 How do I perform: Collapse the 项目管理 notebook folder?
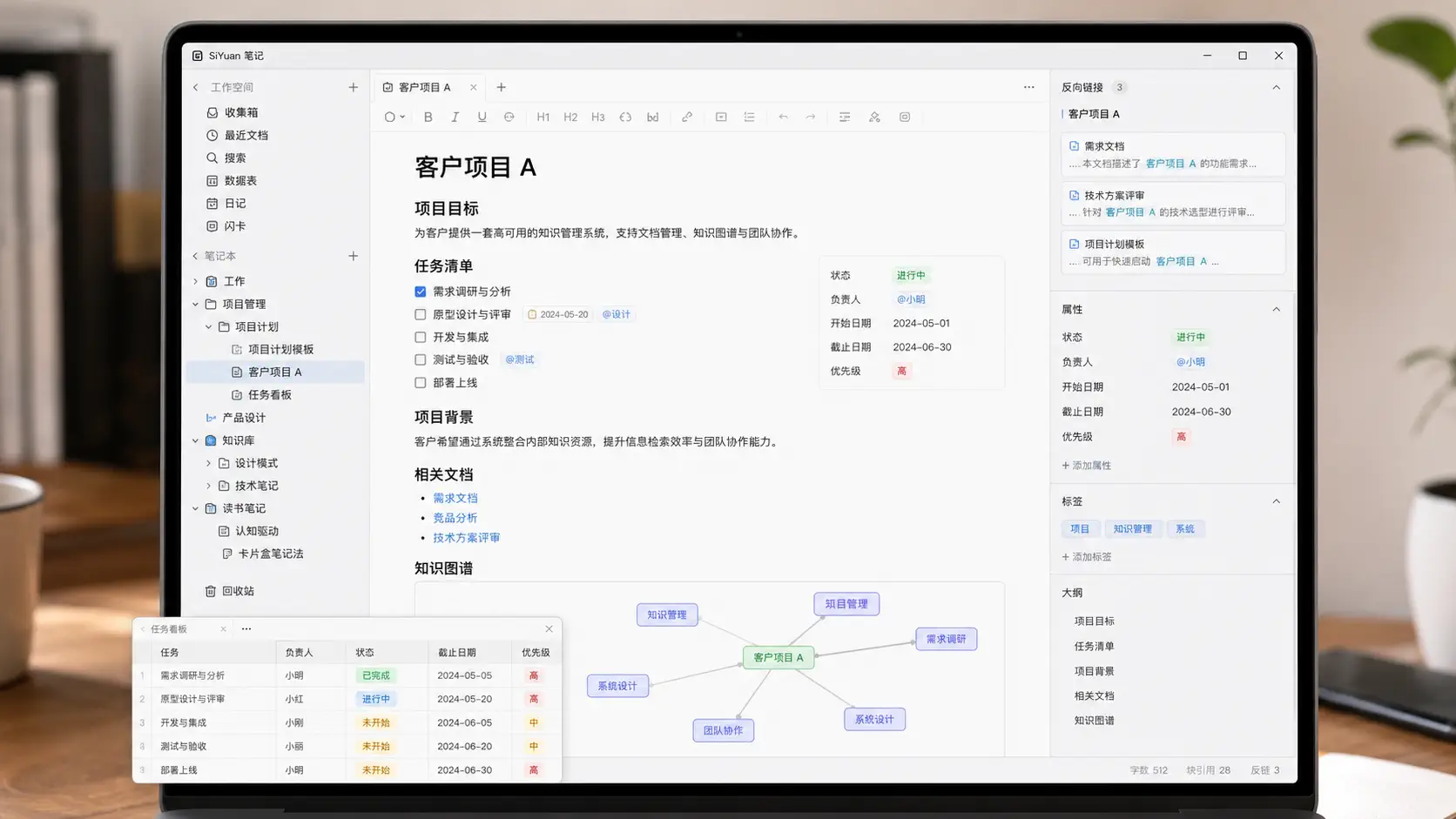tap(195, 304)
